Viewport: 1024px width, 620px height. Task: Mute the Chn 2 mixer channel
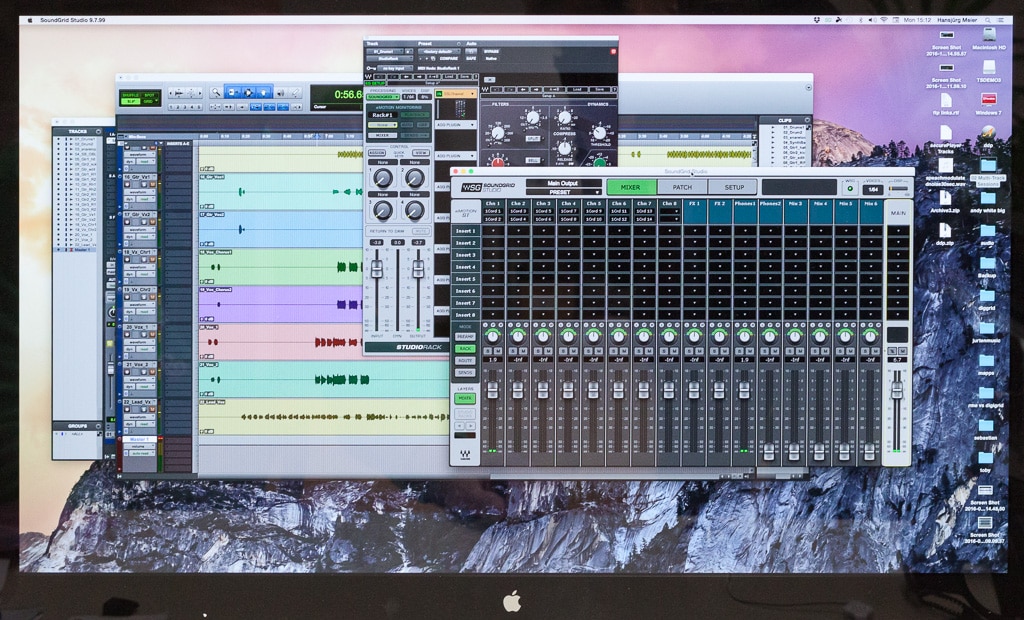(524, 350)
